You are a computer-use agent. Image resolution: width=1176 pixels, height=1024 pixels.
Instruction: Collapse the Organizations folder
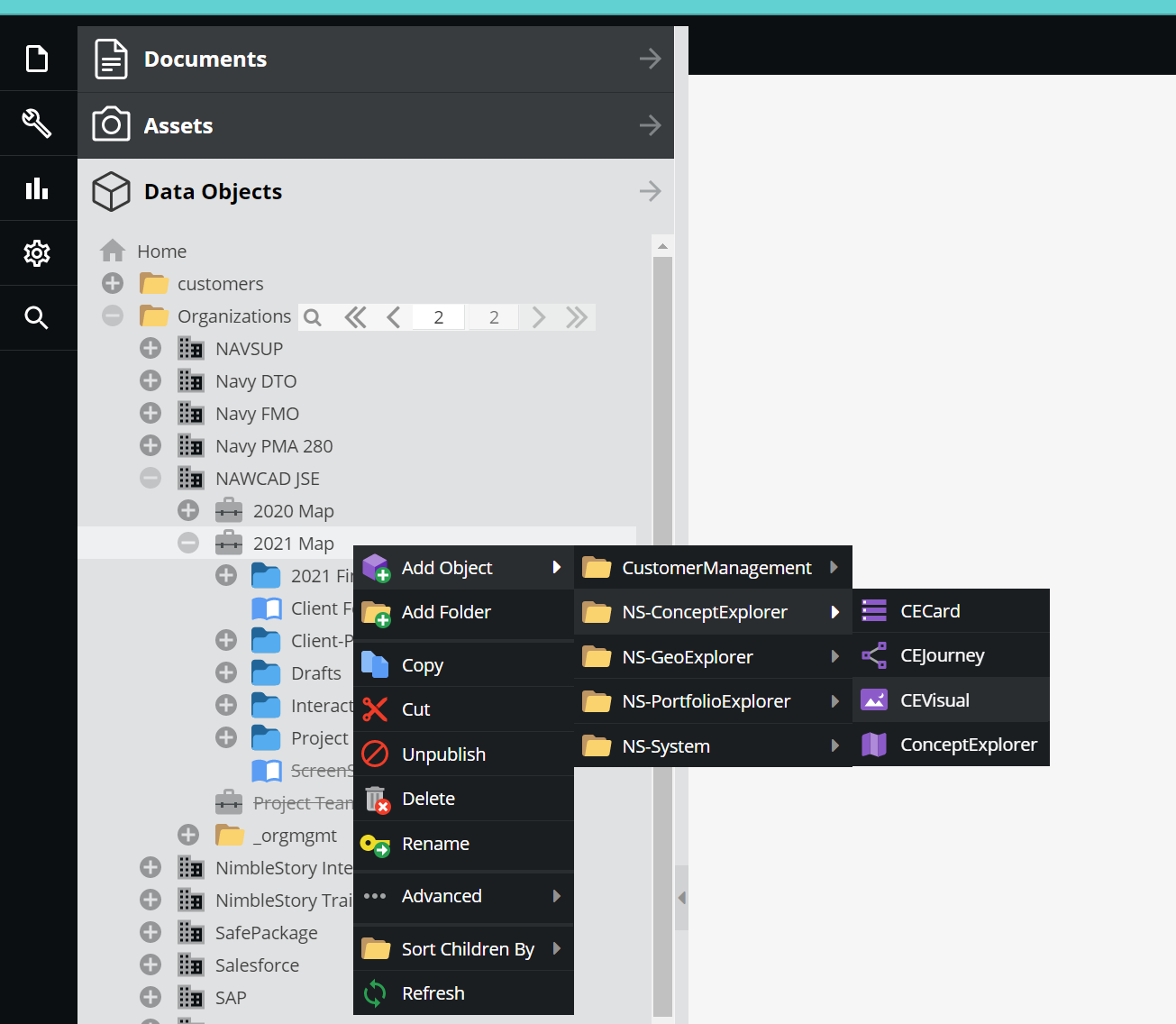113,315
